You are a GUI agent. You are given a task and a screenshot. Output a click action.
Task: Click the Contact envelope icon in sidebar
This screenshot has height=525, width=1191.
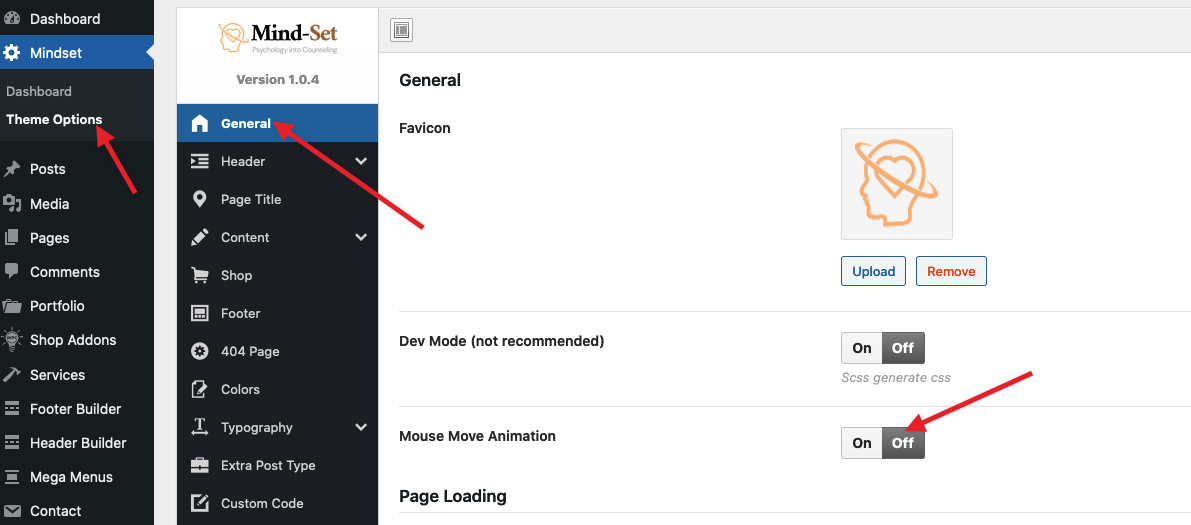coord(12,511)
